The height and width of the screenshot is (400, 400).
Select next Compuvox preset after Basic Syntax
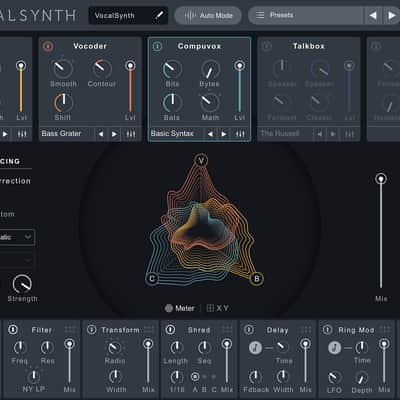(224, 134)
